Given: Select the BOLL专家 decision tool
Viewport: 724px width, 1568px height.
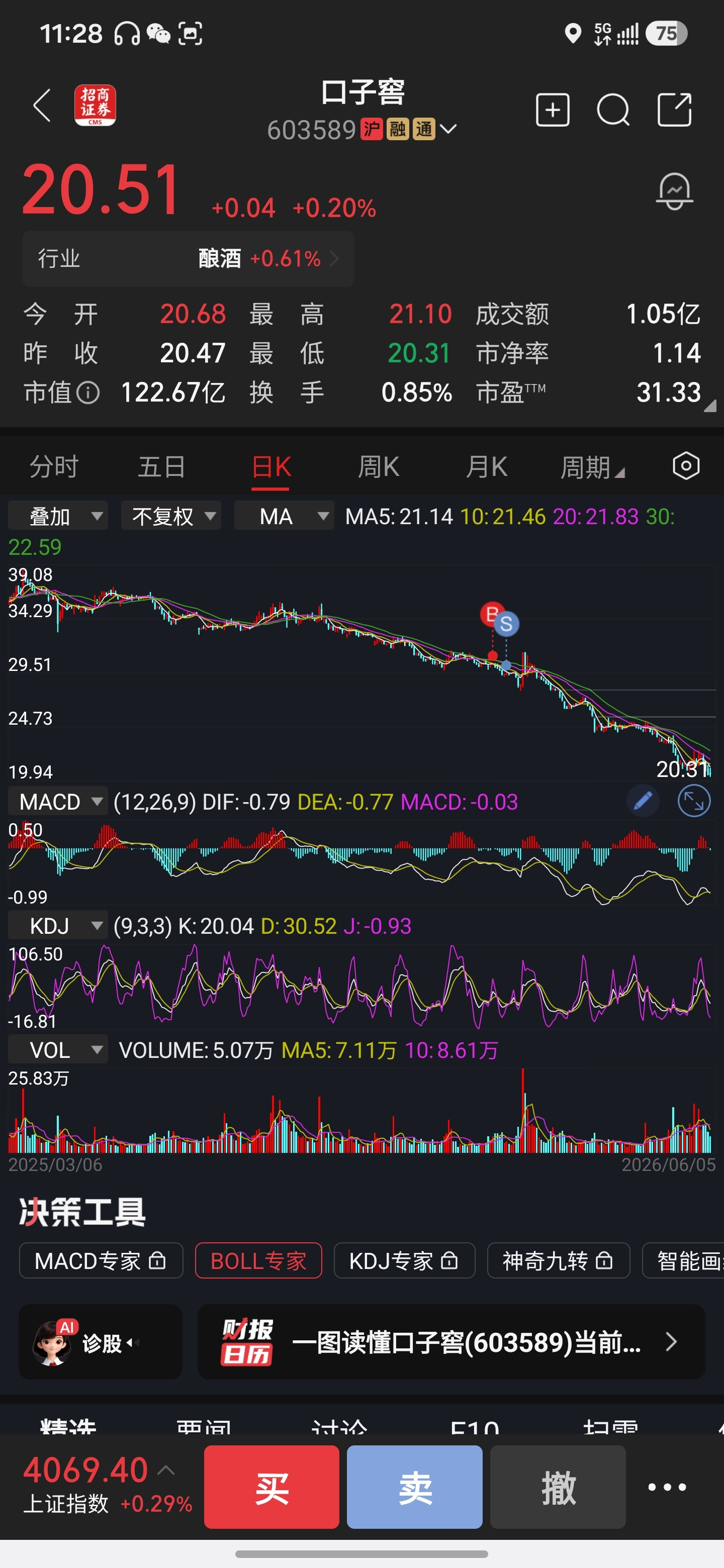Looking at the screenshot, I should [258, 1260].
